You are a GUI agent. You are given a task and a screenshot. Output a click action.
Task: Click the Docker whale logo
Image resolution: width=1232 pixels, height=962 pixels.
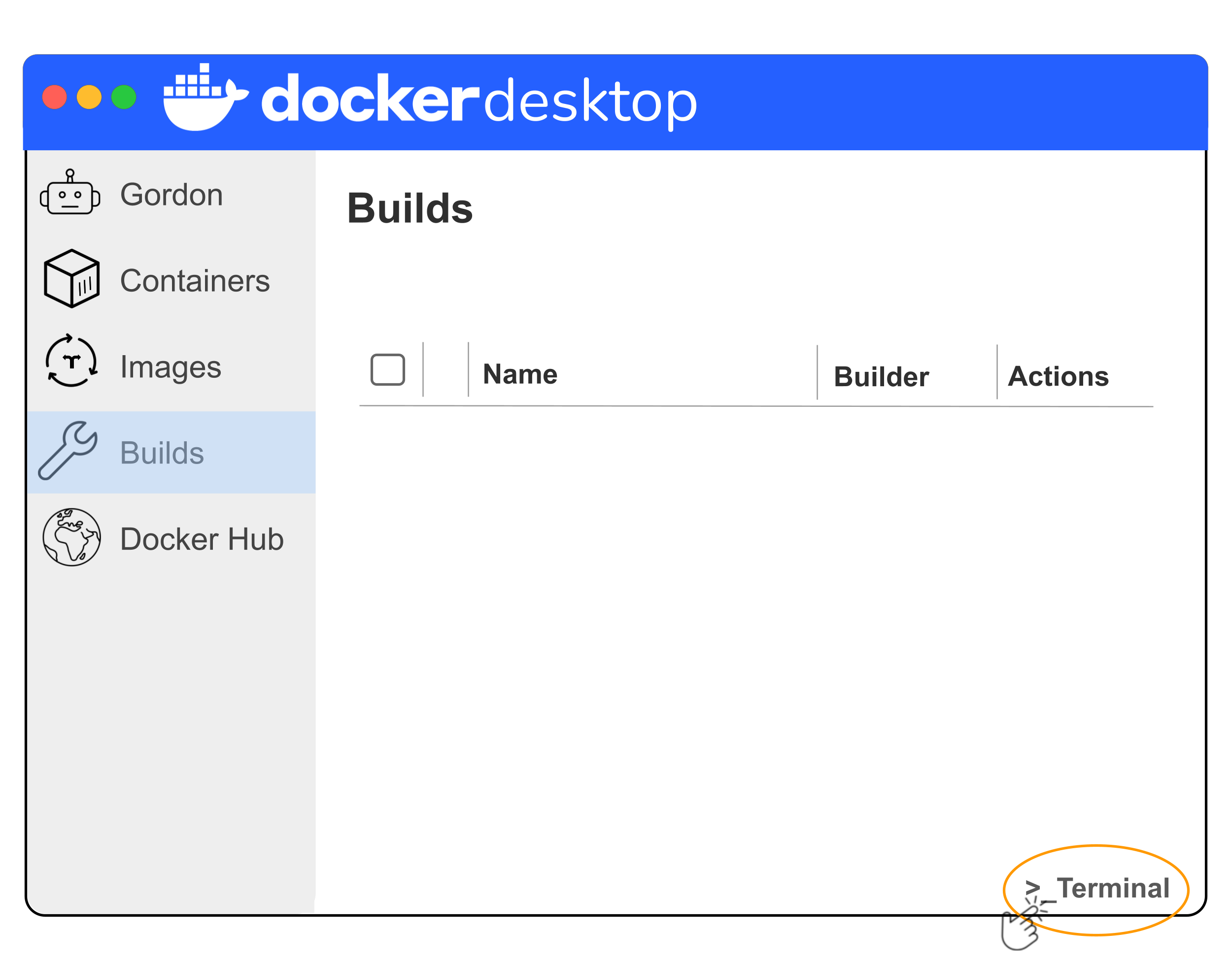click(x=205, y=97)
